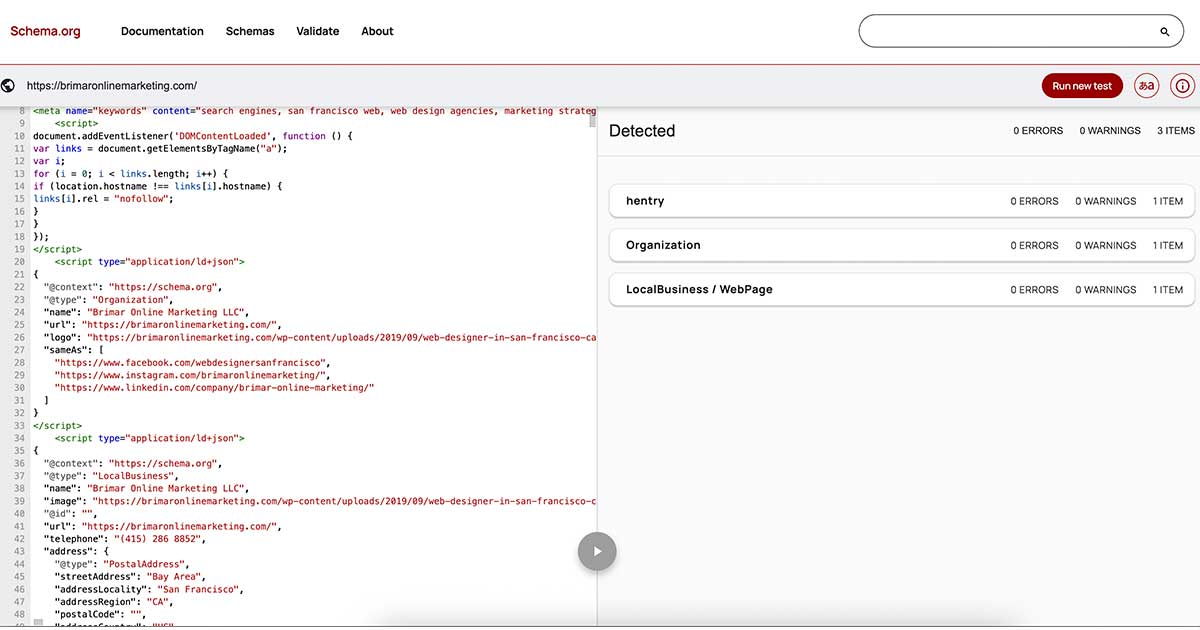1200x630 pixels.
Task: Click the var links getElementsByTagName line
Action: 160,148
